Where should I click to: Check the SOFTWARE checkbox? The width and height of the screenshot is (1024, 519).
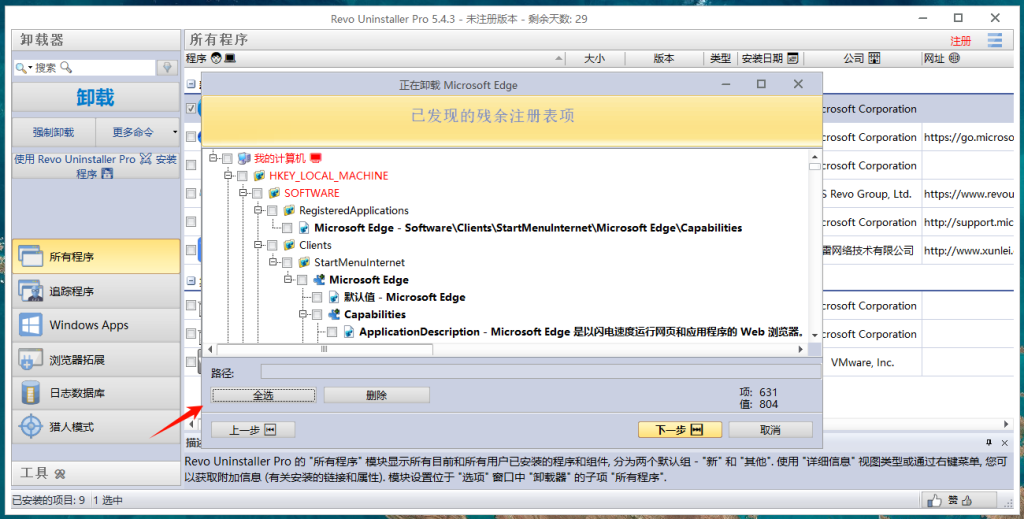pyautogui.click(x=257, y=194)
